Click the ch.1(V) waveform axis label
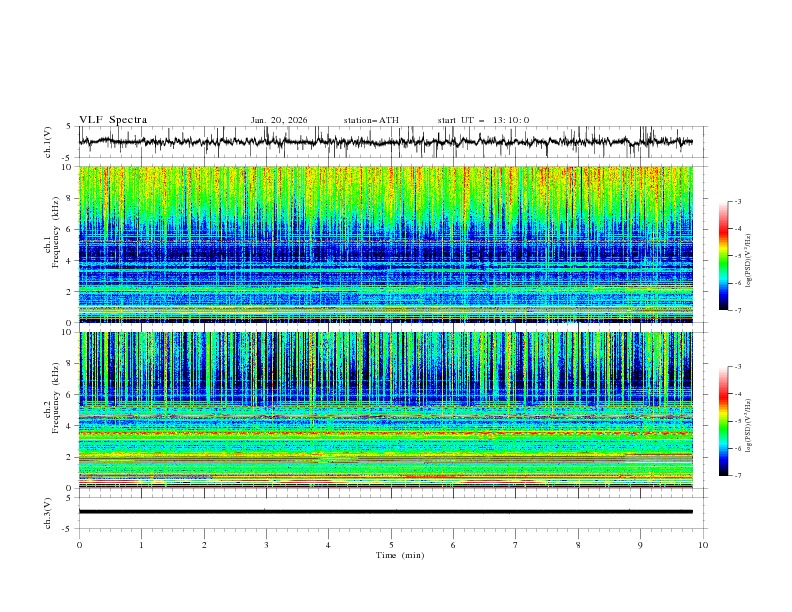The height and width of the screenshot is (612, 792). (x=49, y=142)
